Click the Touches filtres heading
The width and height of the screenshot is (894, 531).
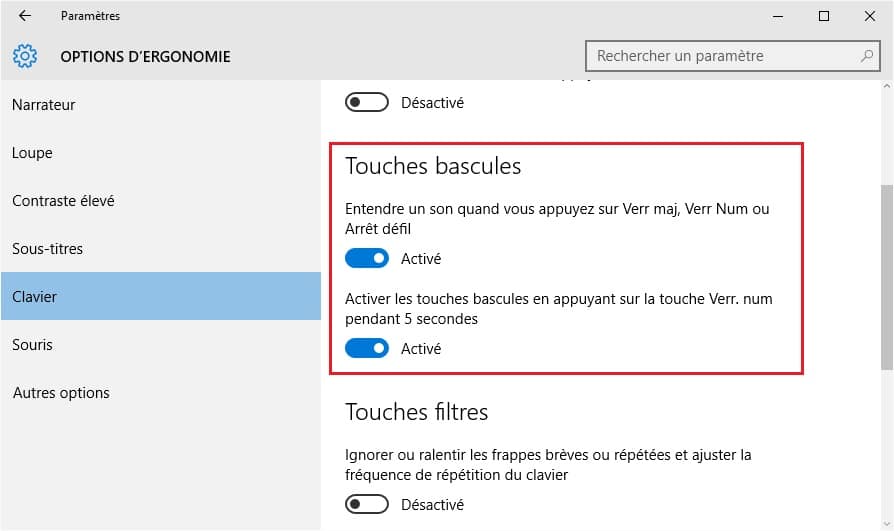click(x=416, y=412)
